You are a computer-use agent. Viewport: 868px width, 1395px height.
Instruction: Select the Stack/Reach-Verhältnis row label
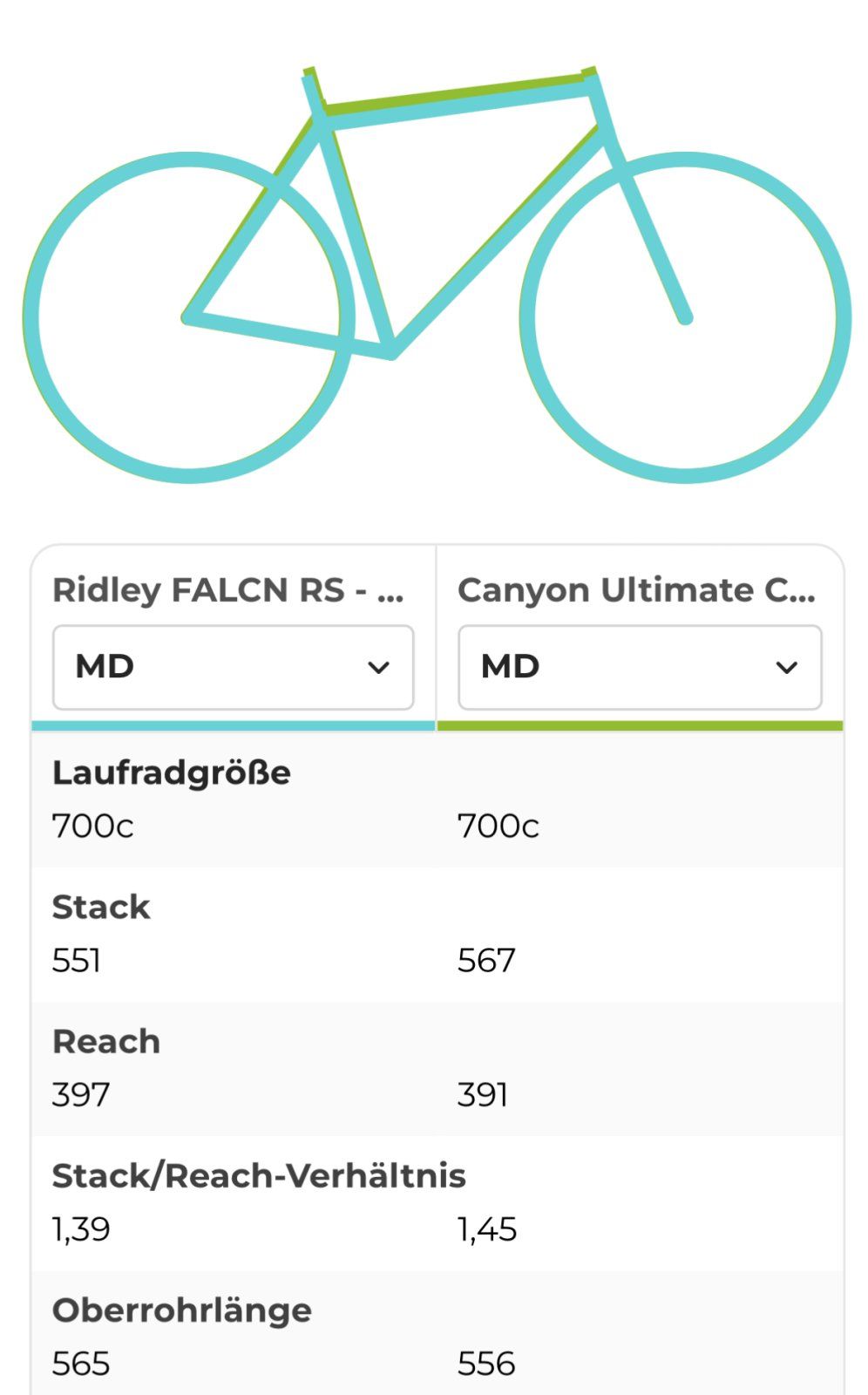pyautogui.click(x=259, y=1175)
